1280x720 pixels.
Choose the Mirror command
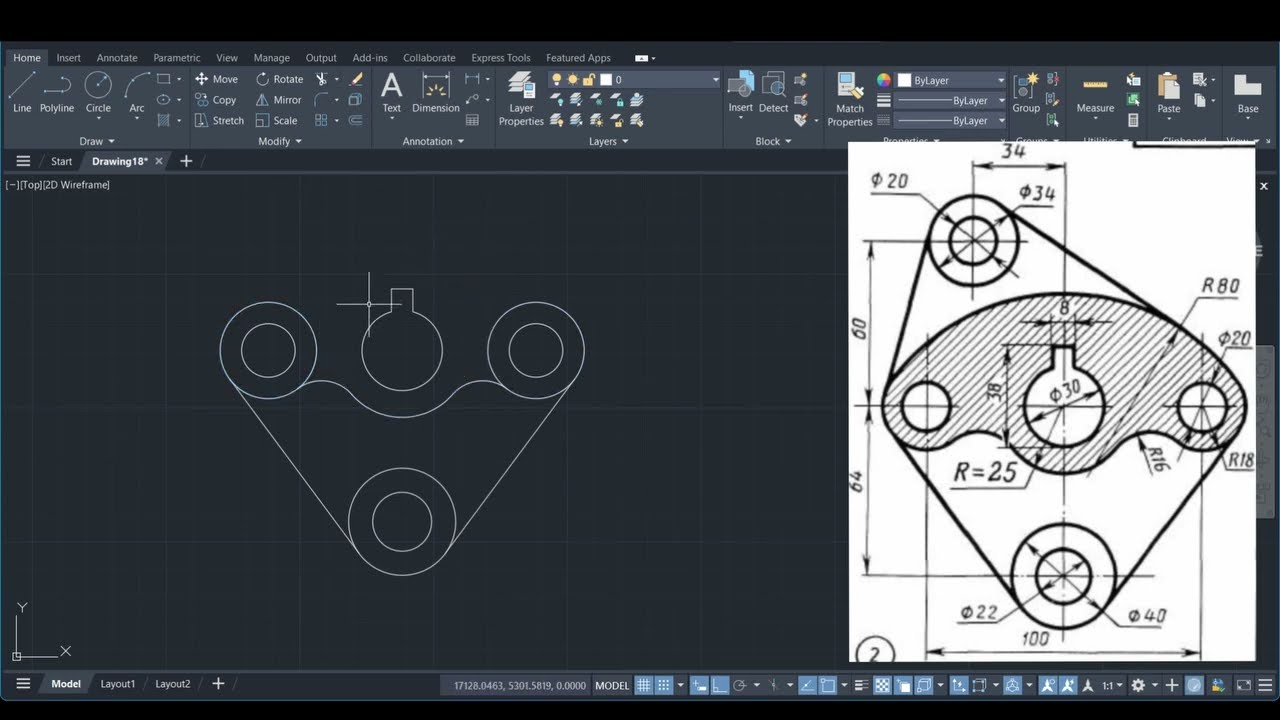coord(278,100)
